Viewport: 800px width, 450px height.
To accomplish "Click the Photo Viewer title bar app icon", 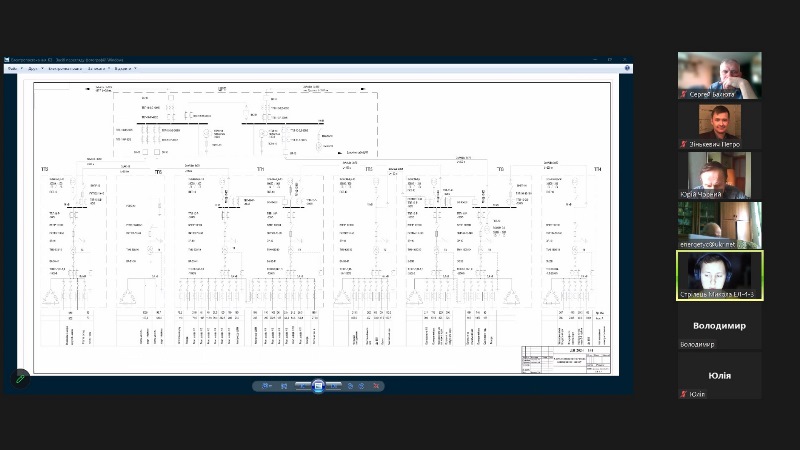I will [7, 60].
